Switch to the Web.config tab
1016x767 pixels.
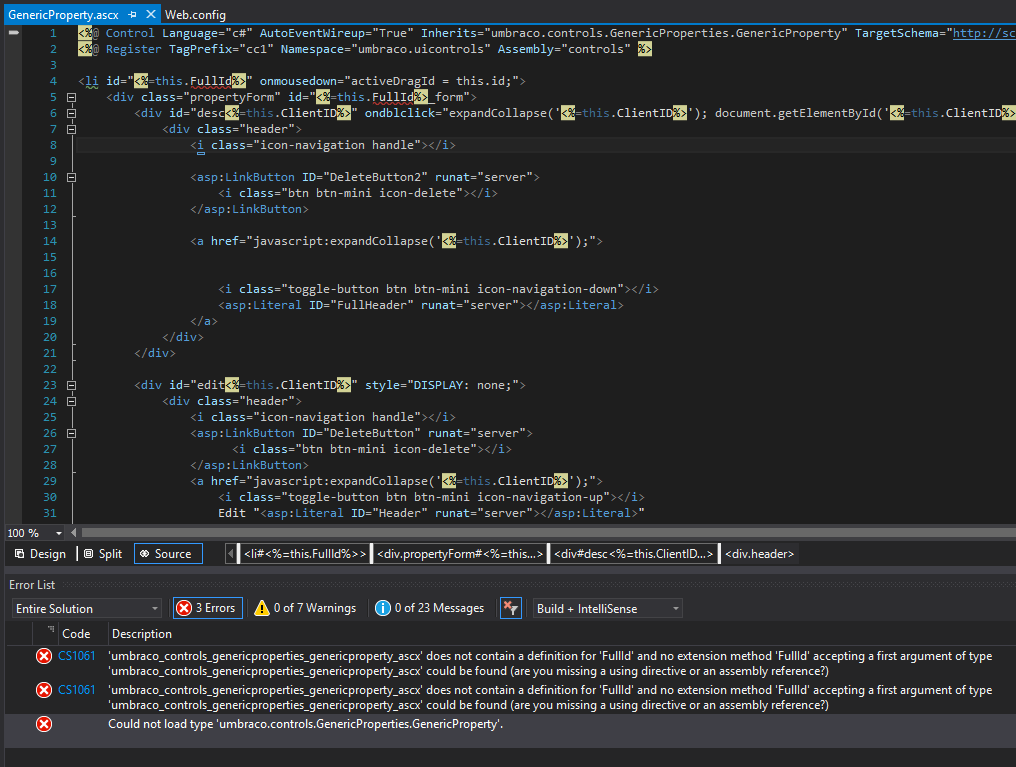[195, 14]
